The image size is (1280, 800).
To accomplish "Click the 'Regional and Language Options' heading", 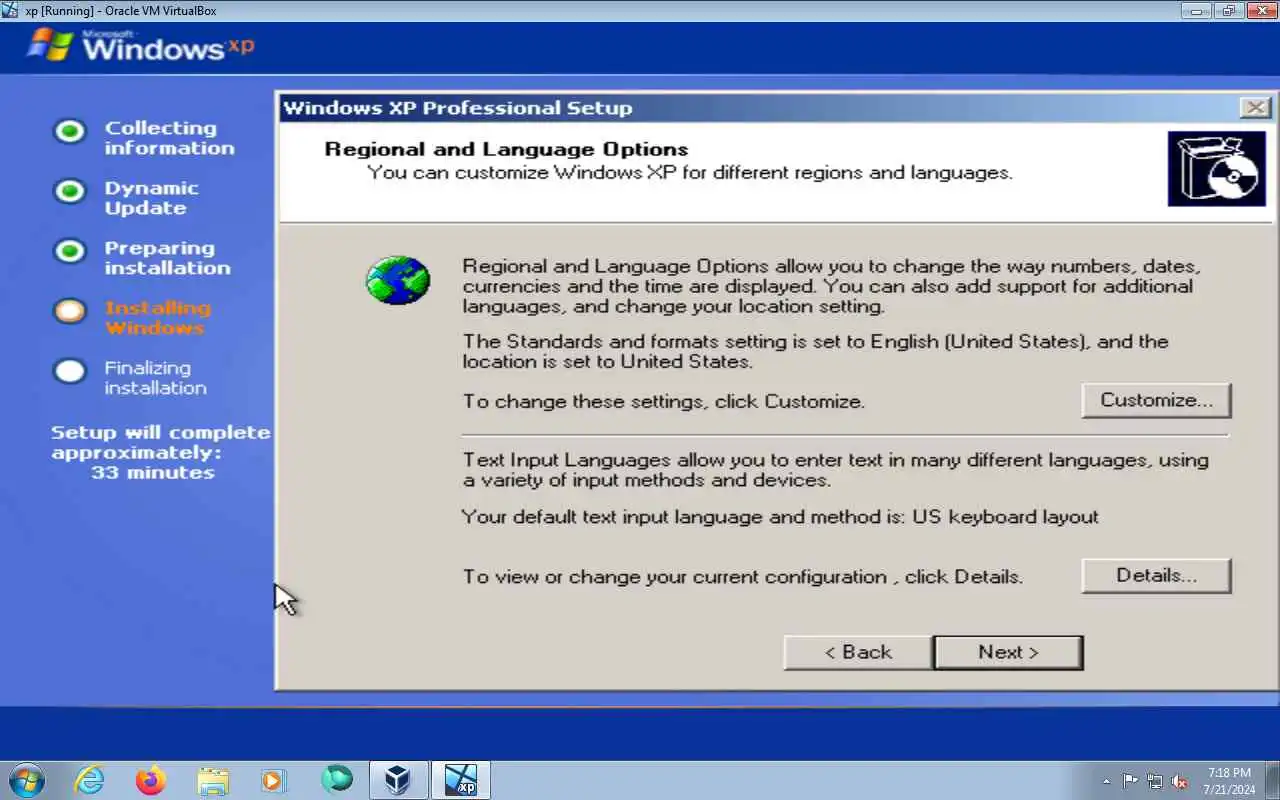I will pos(506,150).
